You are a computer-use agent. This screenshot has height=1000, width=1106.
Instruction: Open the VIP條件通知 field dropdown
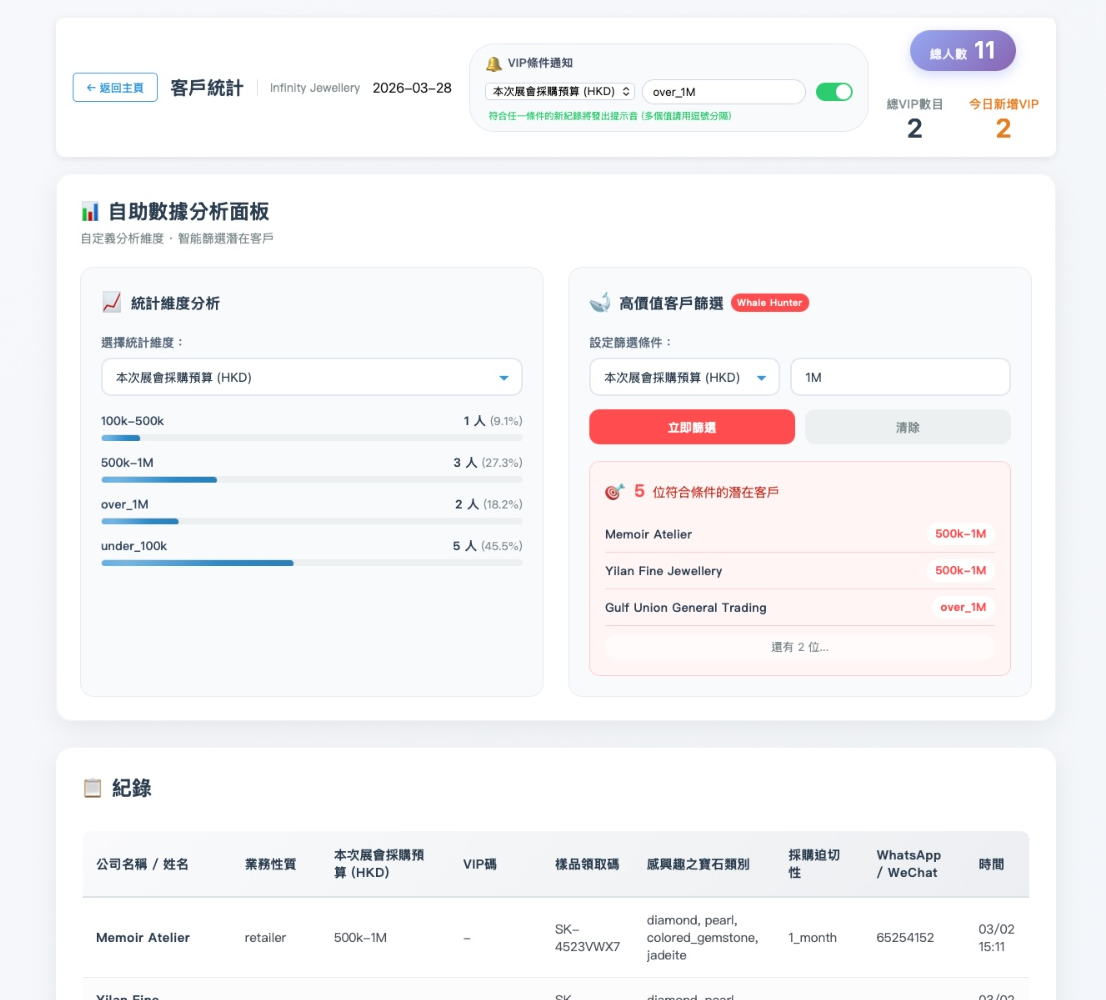pyautogui.click(x=560, y=92)
